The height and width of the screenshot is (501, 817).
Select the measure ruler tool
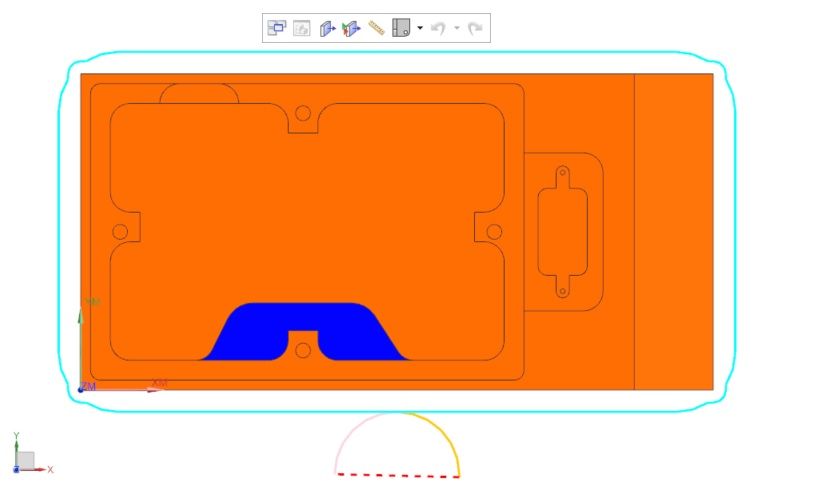click(376, 28)
